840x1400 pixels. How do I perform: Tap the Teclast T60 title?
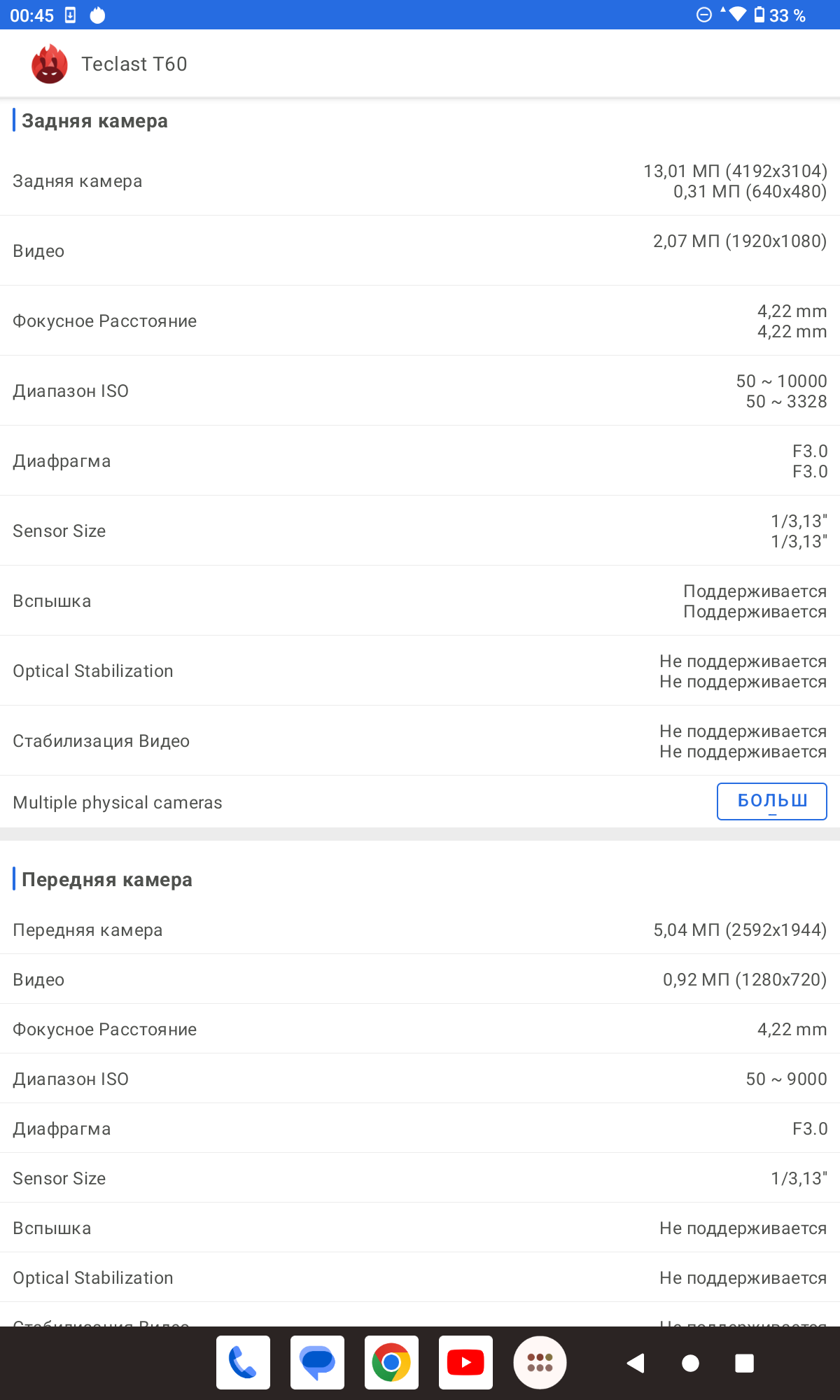pyautogui.click(x=134, y=64)
